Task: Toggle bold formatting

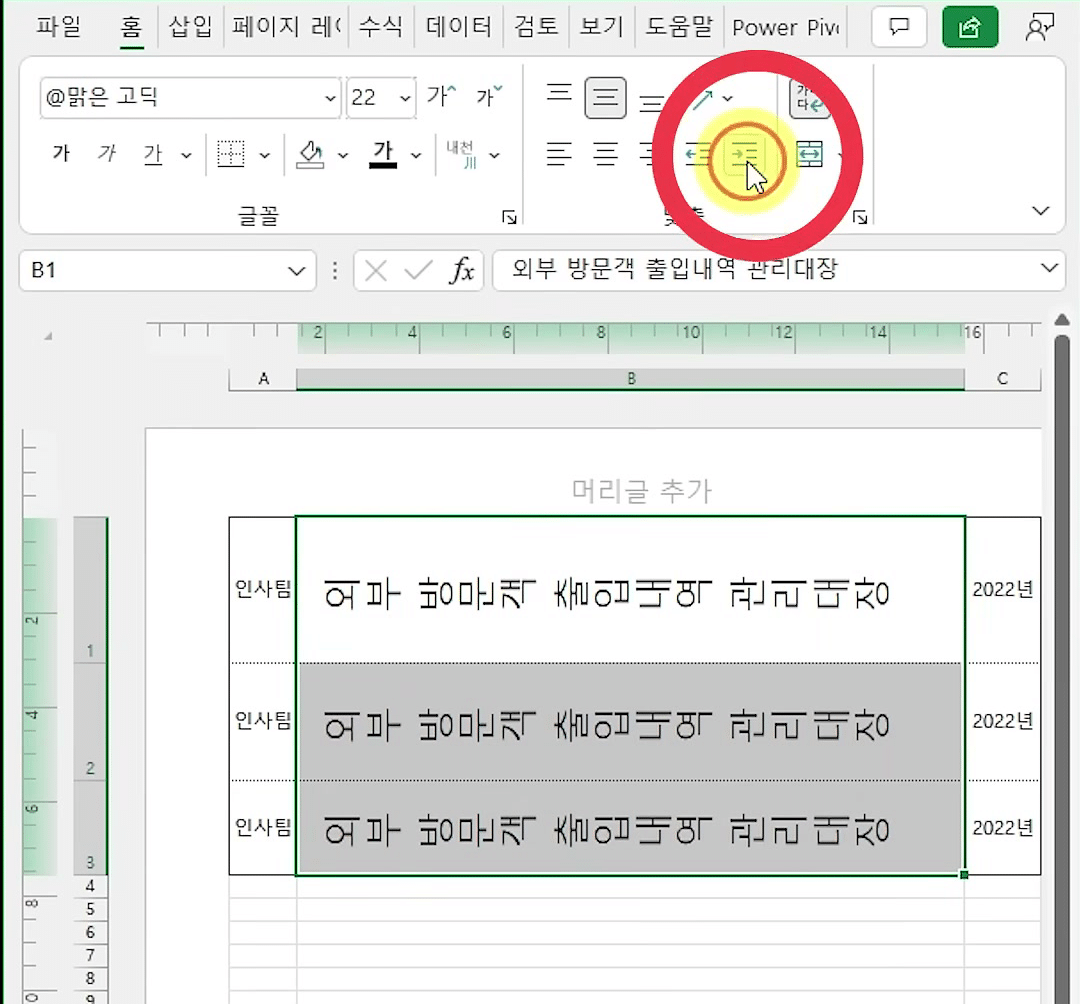Action: point(61,153)
